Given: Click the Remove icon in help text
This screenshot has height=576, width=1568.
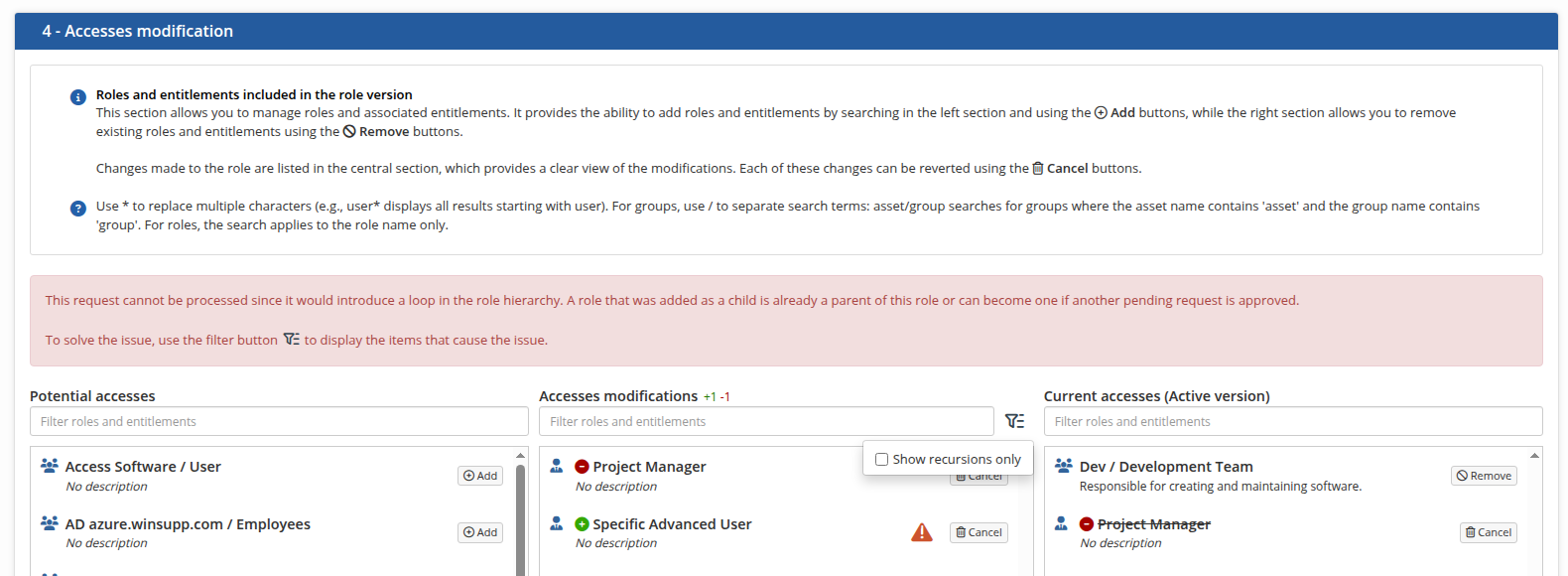Looking at the screenshot, I should 349,131.
